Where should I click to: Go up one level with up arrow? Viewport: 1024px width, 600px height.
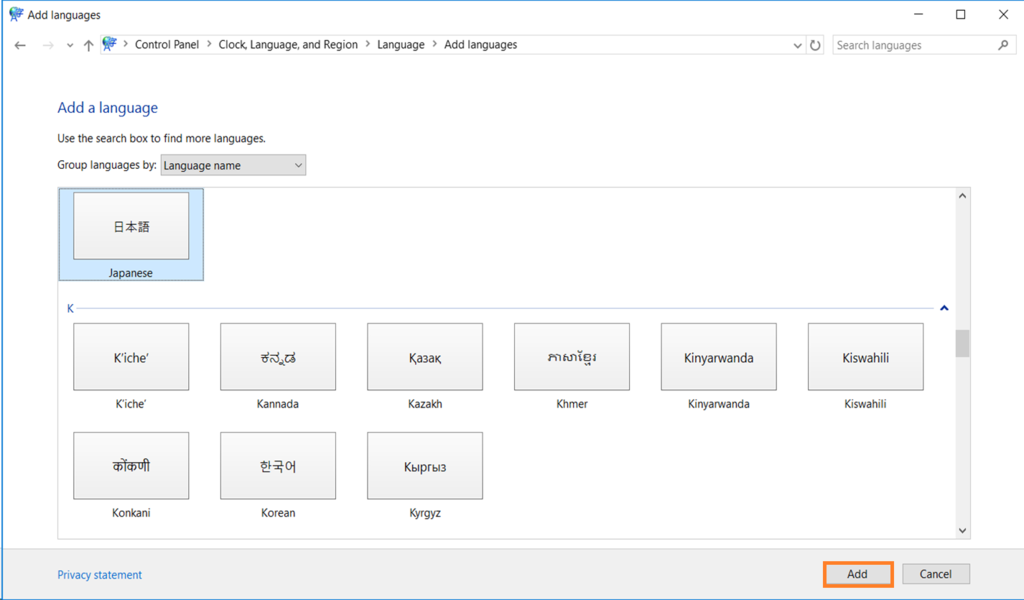point(88,45)
